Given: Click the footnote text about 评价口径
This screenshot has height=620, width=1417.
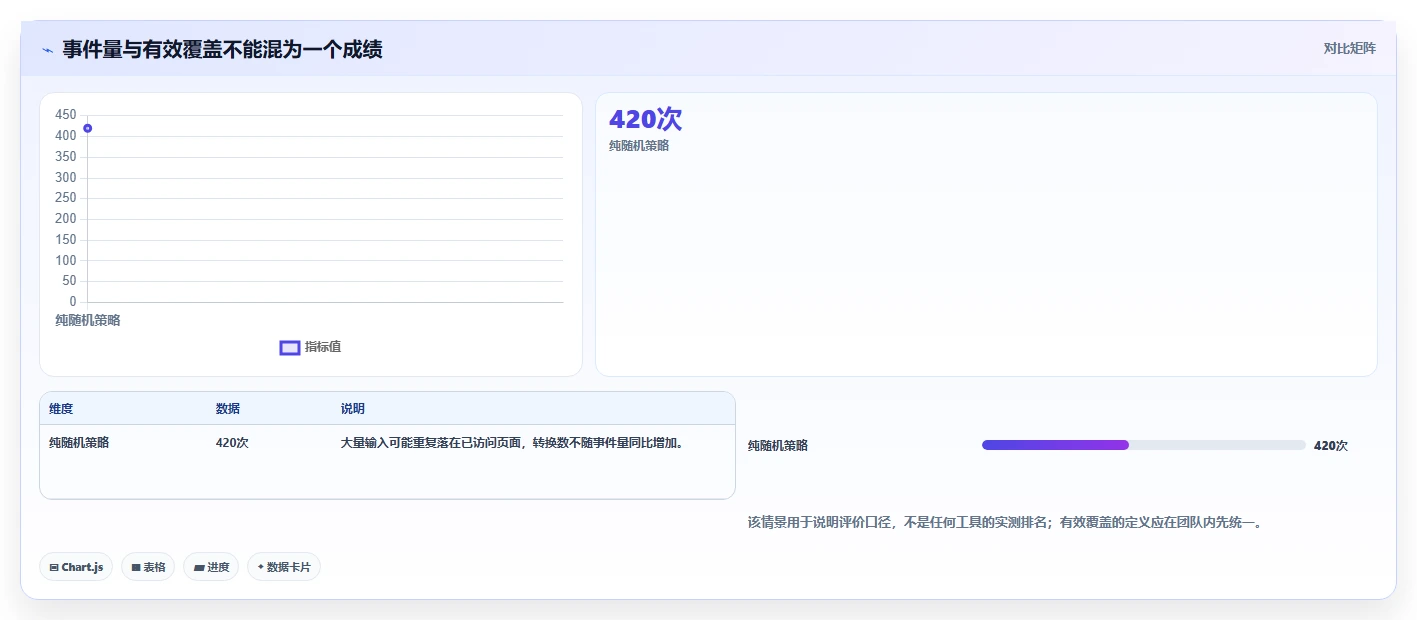Looking at the screenshot, I should pyautogui.click(x=1004, y=522).
